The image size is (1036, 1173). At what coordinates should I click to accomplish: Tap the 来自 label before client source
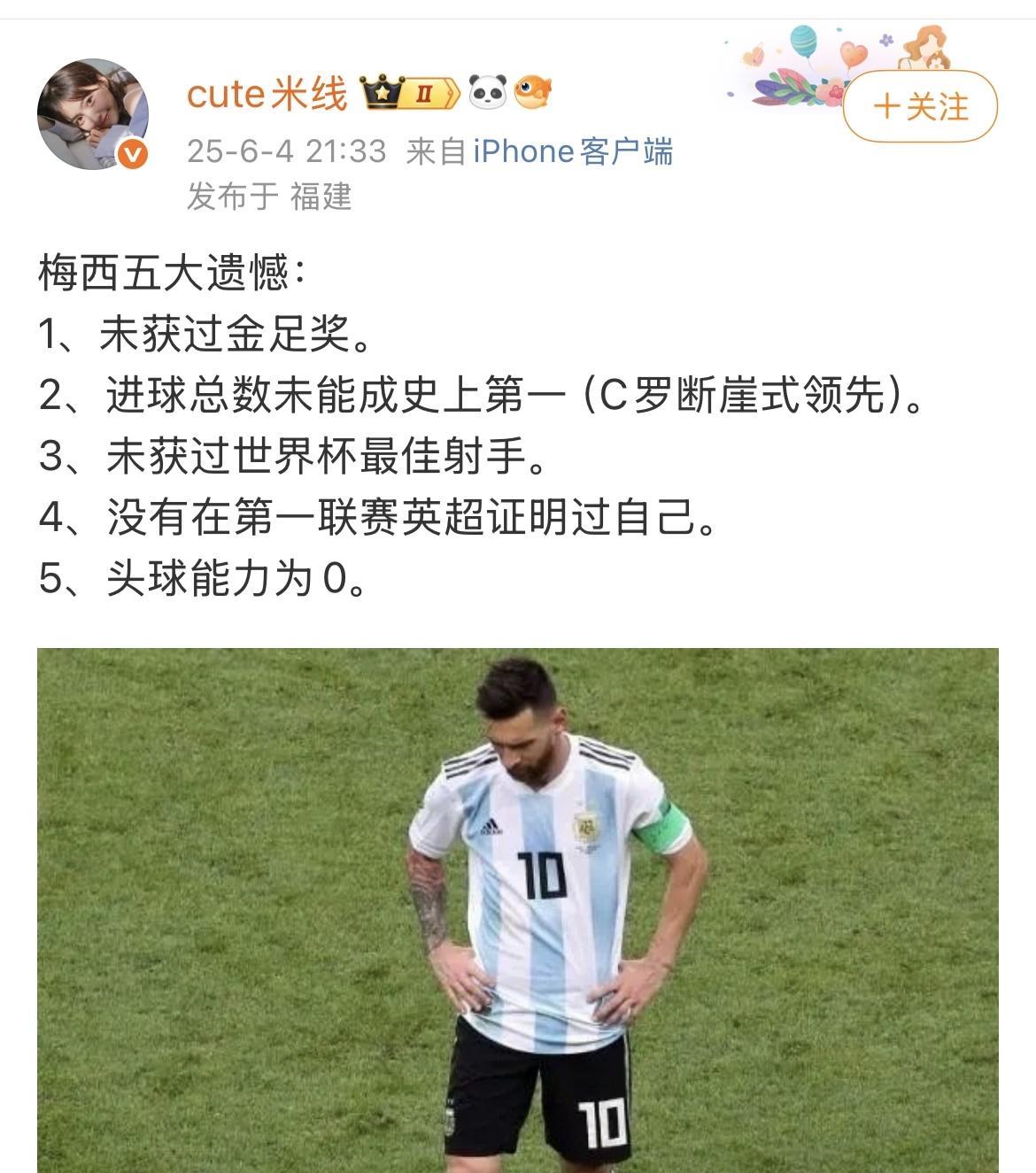click(436, 152)
